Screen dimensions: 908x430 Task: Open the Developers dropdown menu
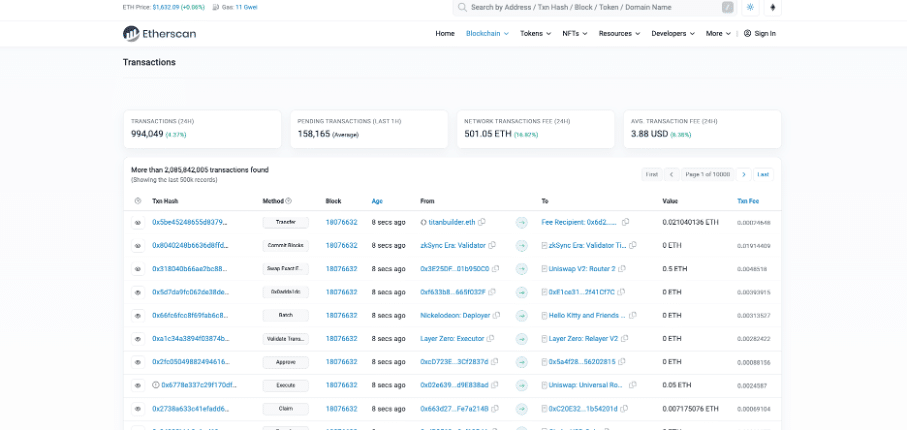tap(672, 34)
